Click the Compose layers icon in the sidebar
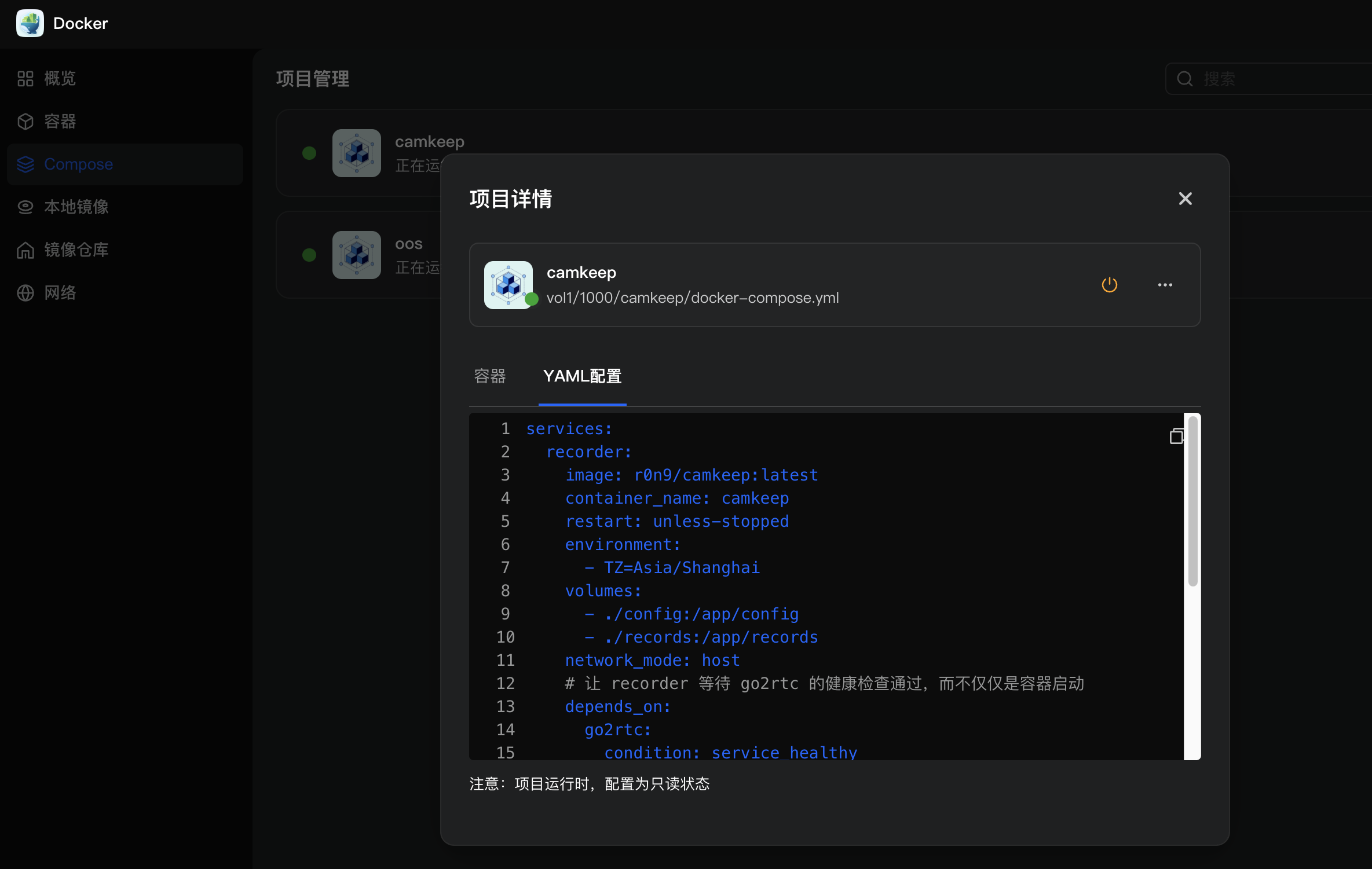1372x869 pixels. pos(25,164)
